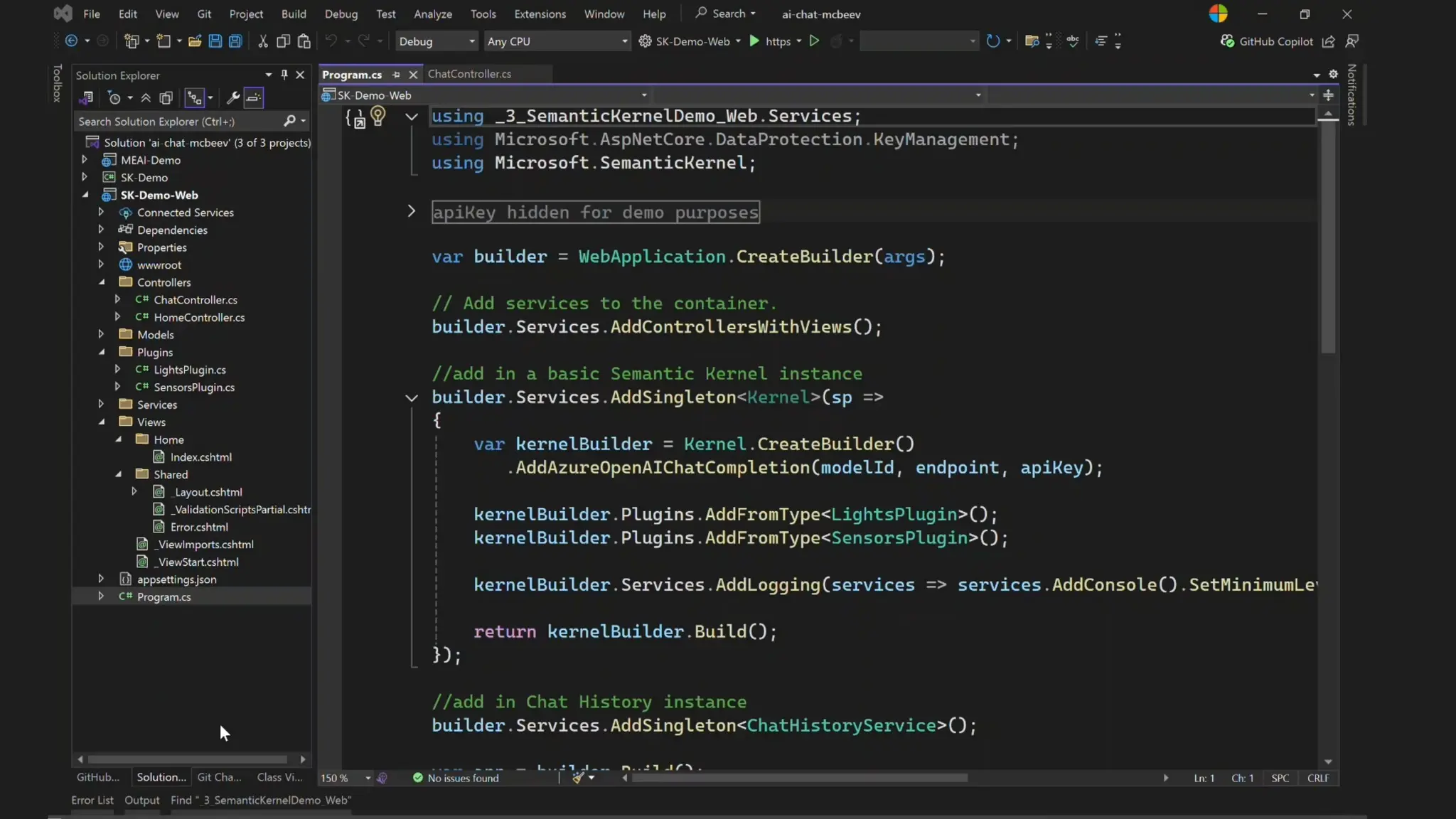Open the Open File folder icon

click(x=195, y=41)
